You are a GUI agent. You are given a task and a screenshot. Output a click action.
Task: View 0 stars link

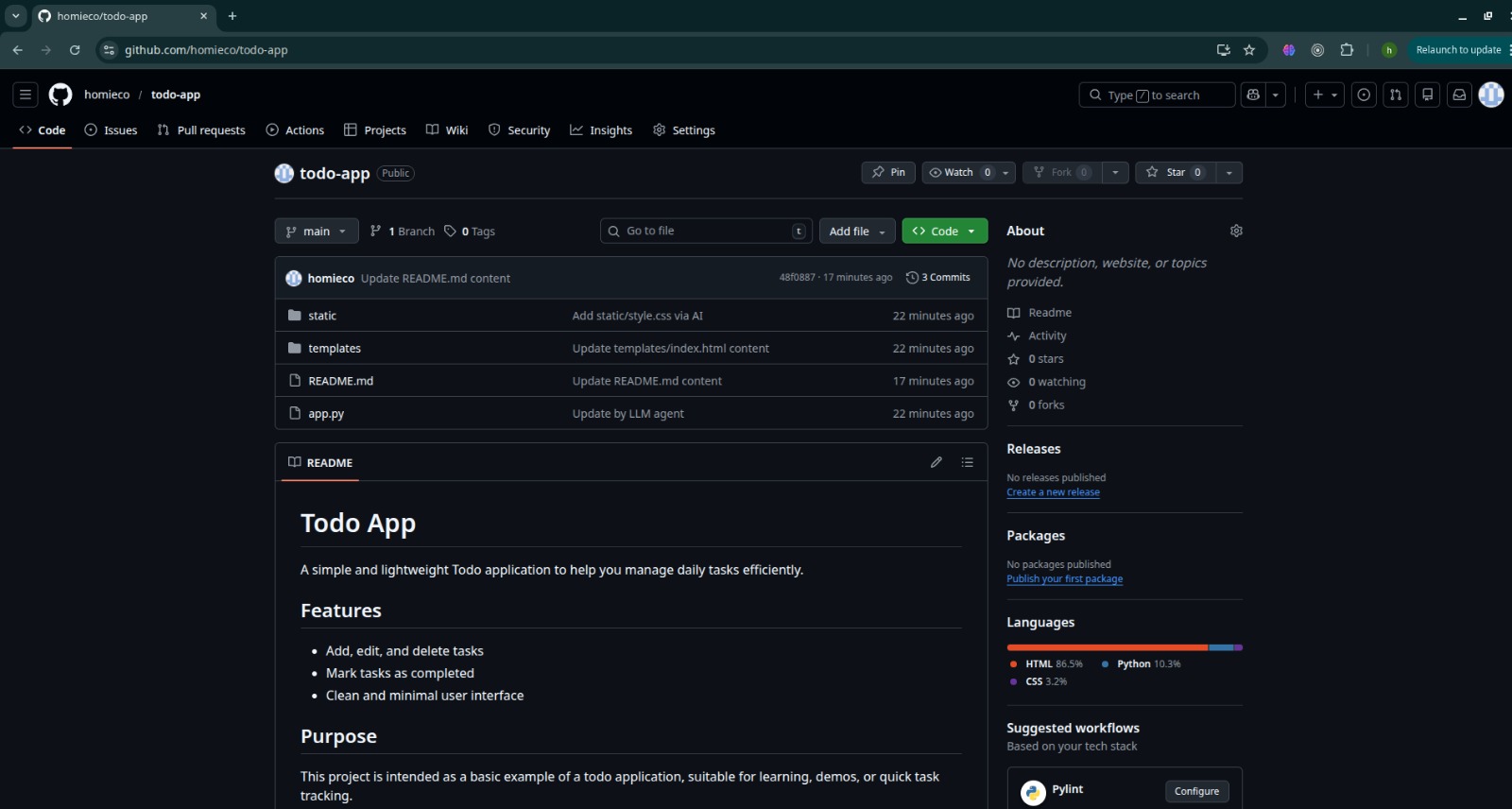click(x=1037, y=359)
